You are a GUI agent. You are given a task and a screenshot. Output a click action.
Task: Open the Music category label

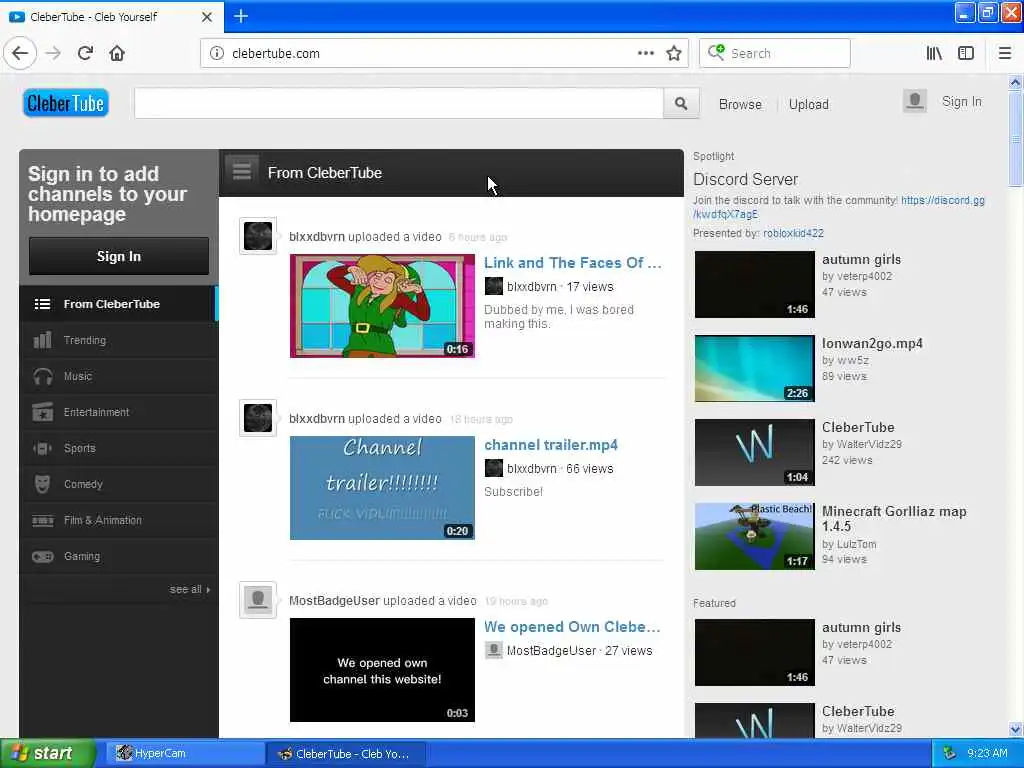(78, 376)
